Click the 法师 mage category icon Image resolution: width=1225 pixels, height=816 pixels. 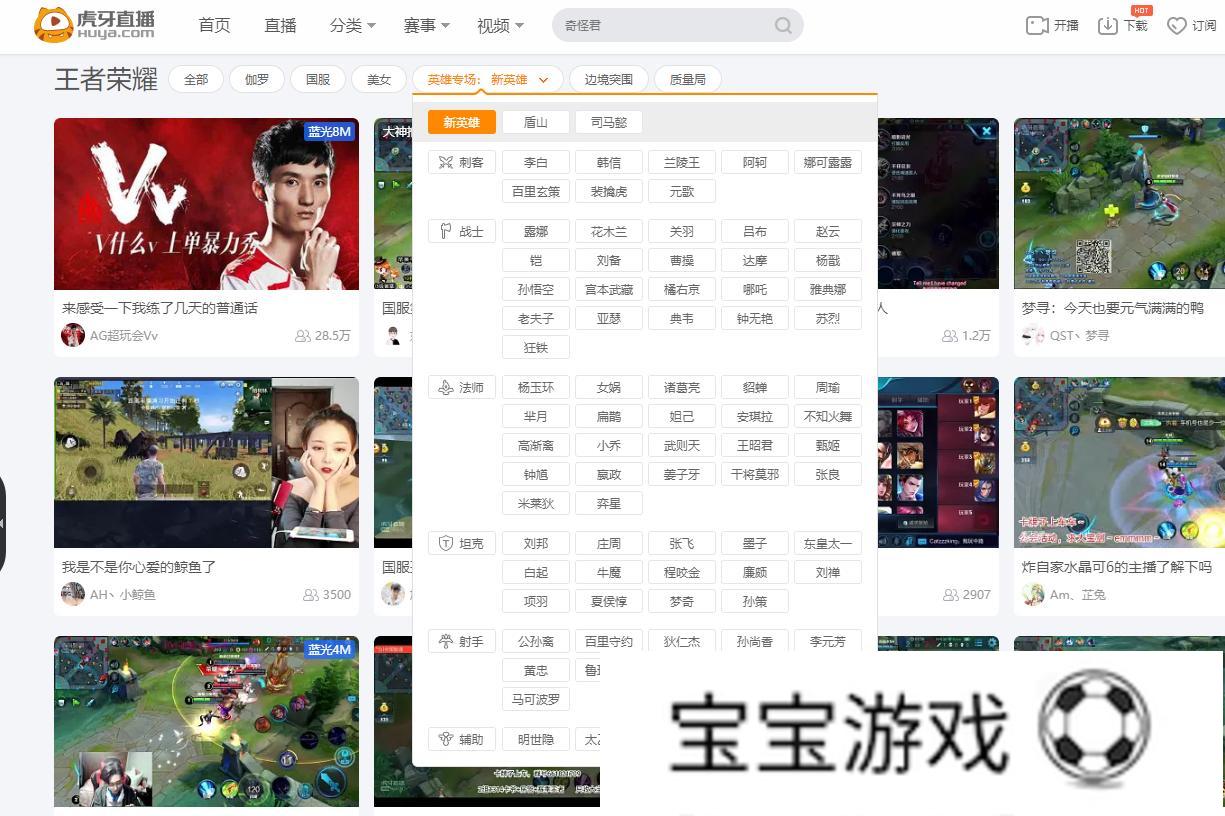click(446, 387)
